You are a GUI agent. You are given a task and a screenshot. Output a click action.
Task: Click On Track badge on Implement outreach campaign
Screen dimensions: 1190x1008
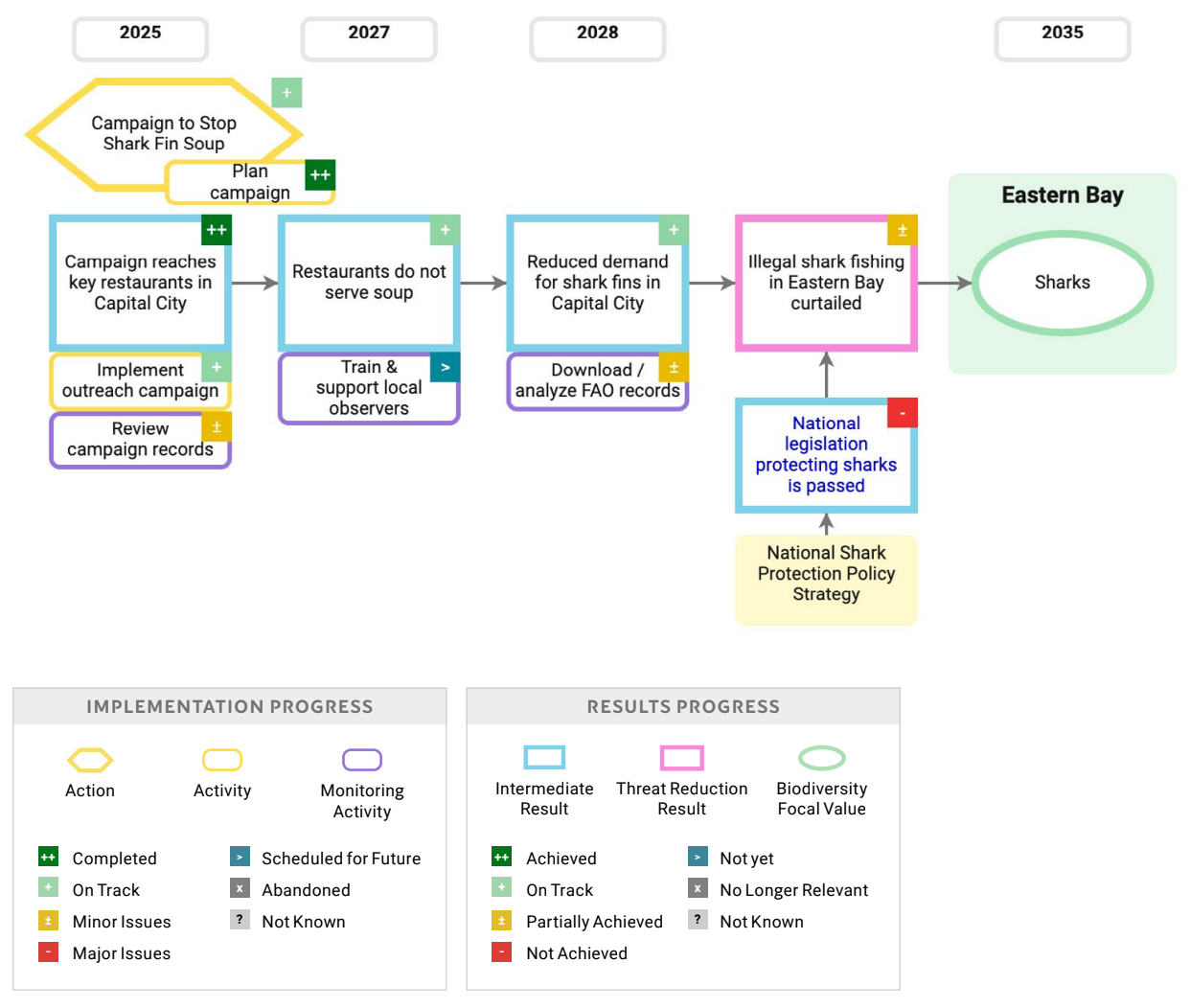[x=217, y=368]
